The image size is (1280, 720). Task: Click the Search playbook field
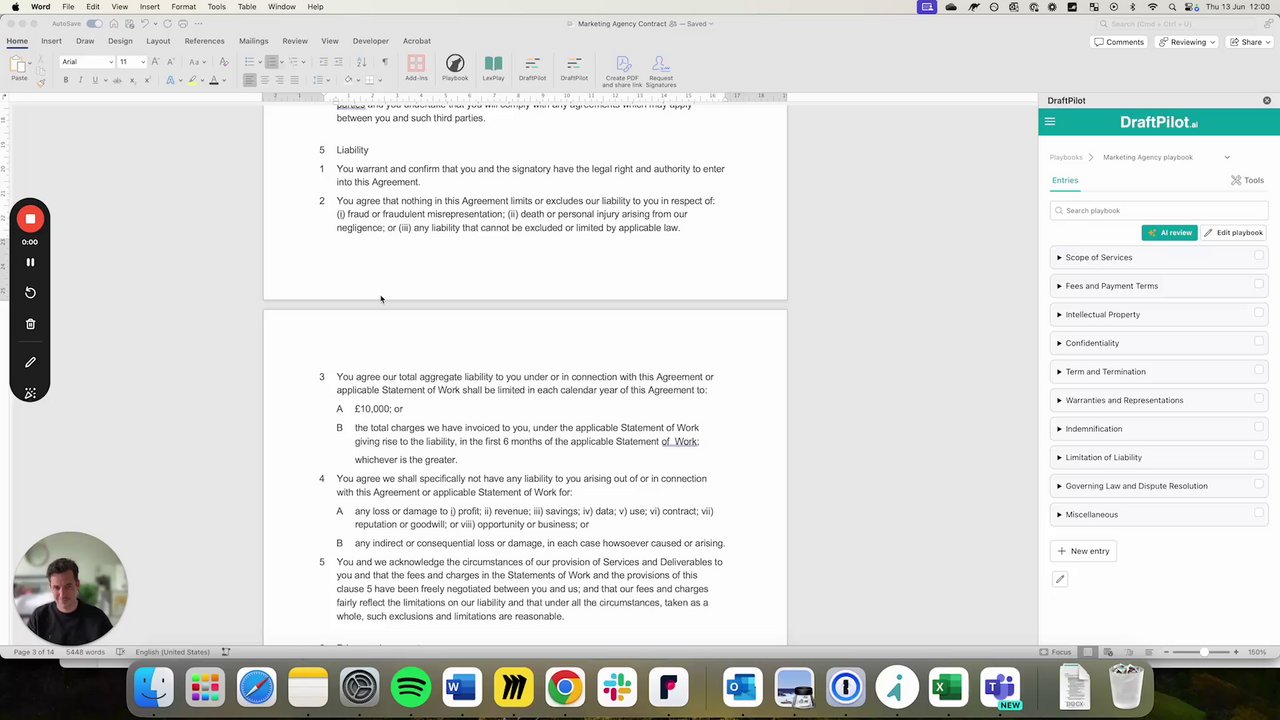click(1159, 211)
